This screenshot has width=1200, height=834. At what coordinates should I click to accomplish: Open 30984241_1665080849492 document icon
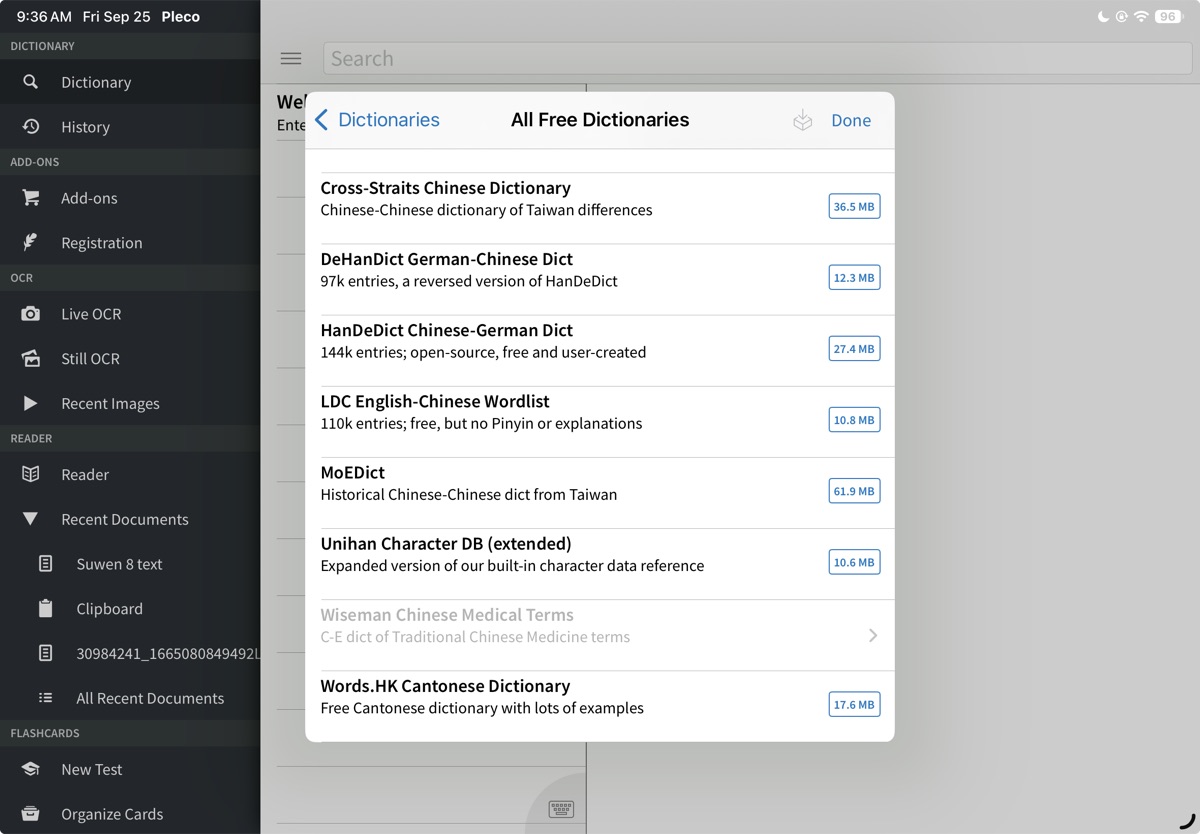pos(45,653)
